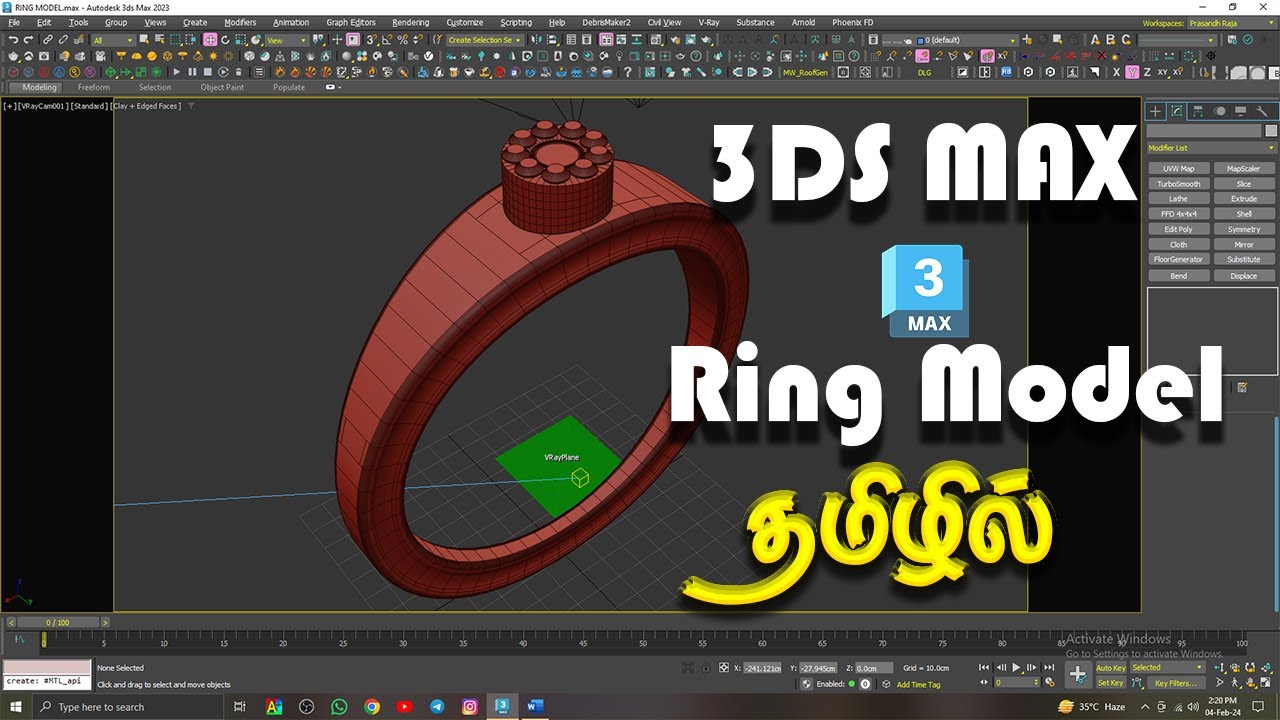Click the highlighted Y axis constraint icon

coord(1131,72)
